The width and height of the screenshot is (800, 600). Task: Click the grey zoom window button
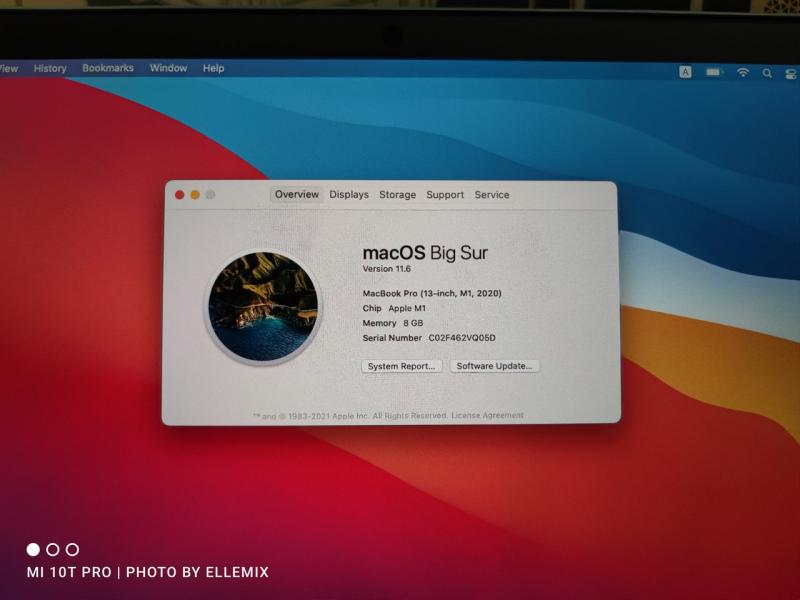[210, 195]
